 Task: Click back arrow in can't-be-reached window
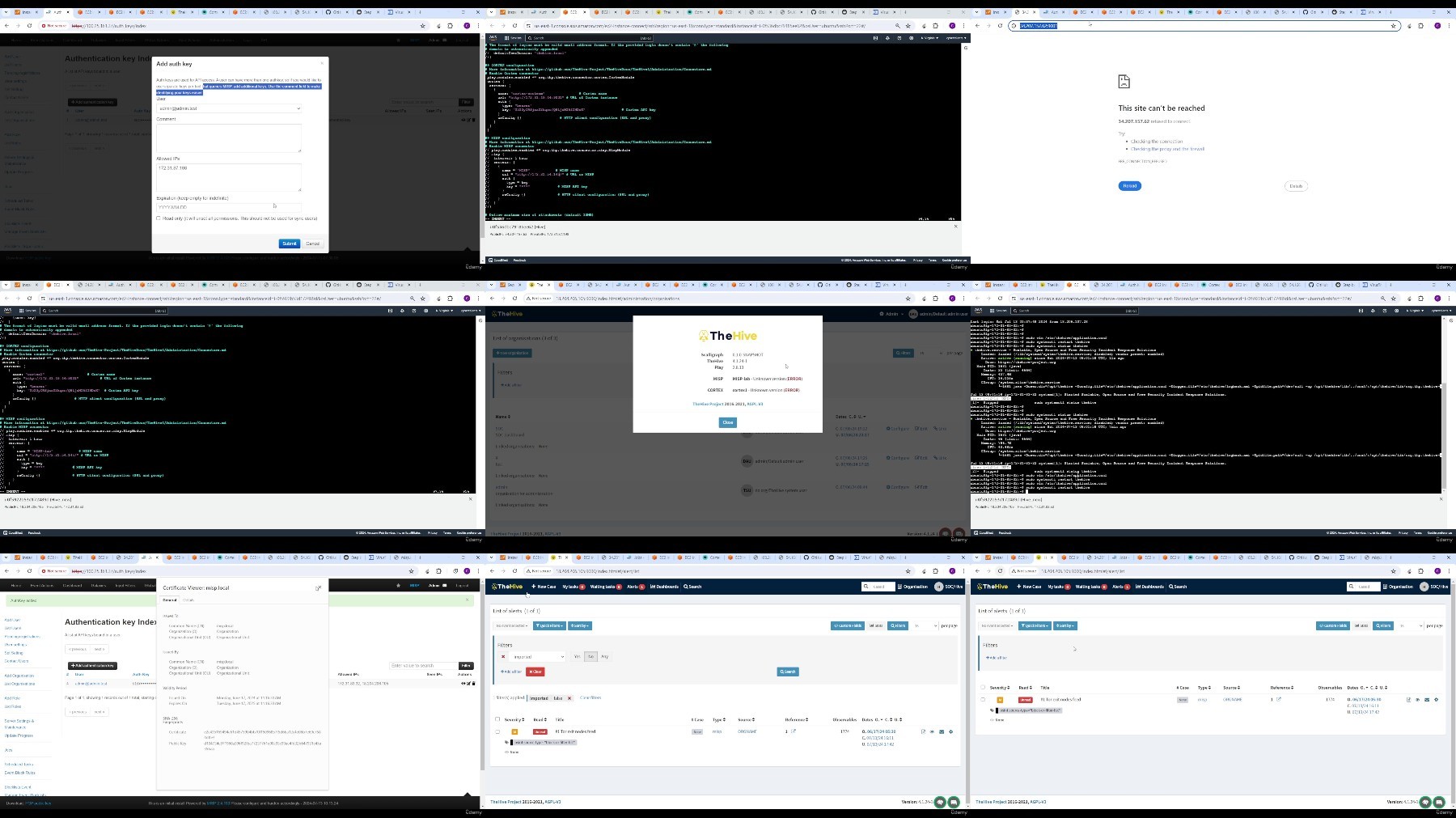coord(977,26)
